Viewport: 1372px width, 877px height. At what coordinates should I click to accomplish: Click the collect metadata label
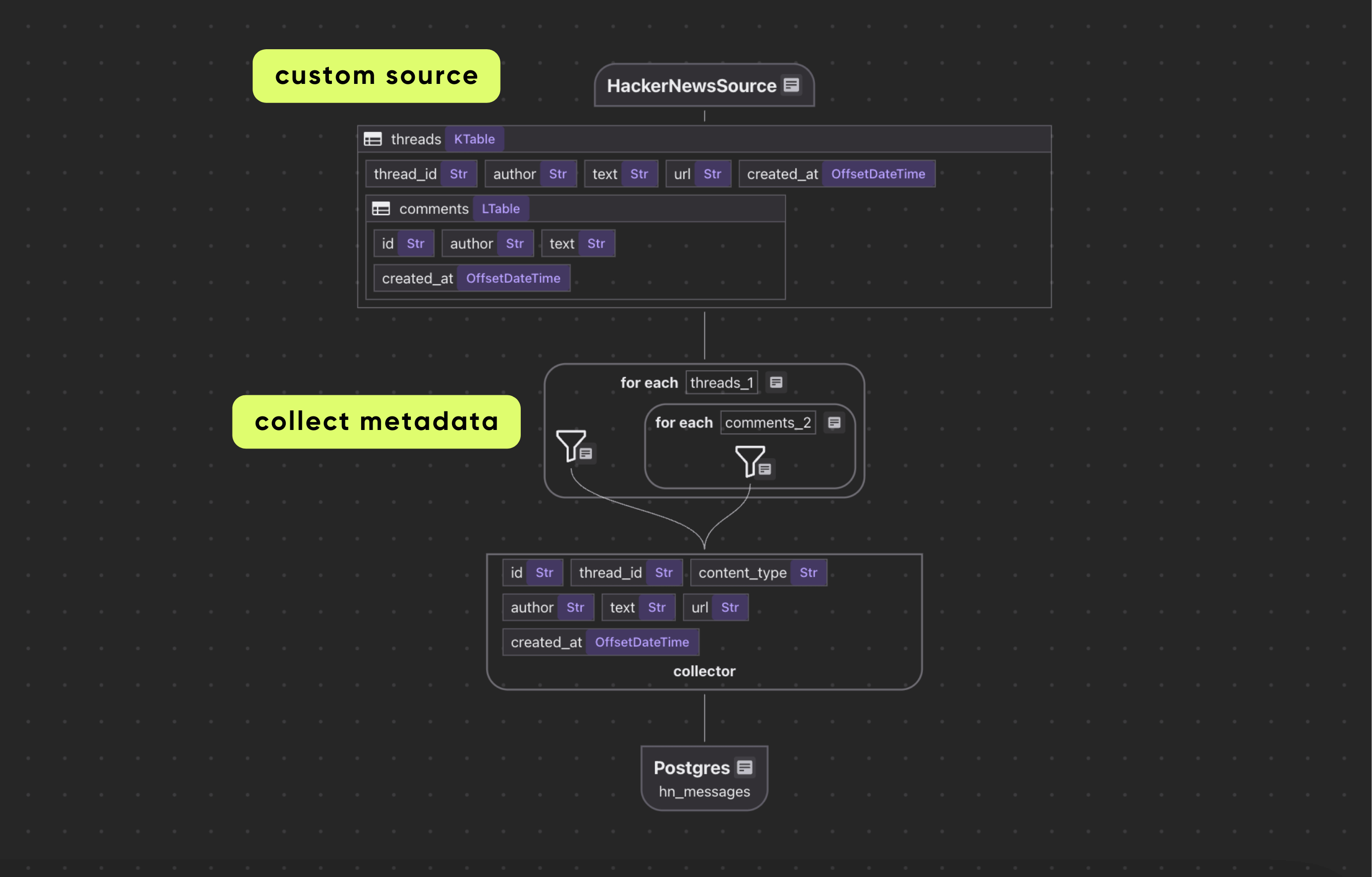[376, 421]
